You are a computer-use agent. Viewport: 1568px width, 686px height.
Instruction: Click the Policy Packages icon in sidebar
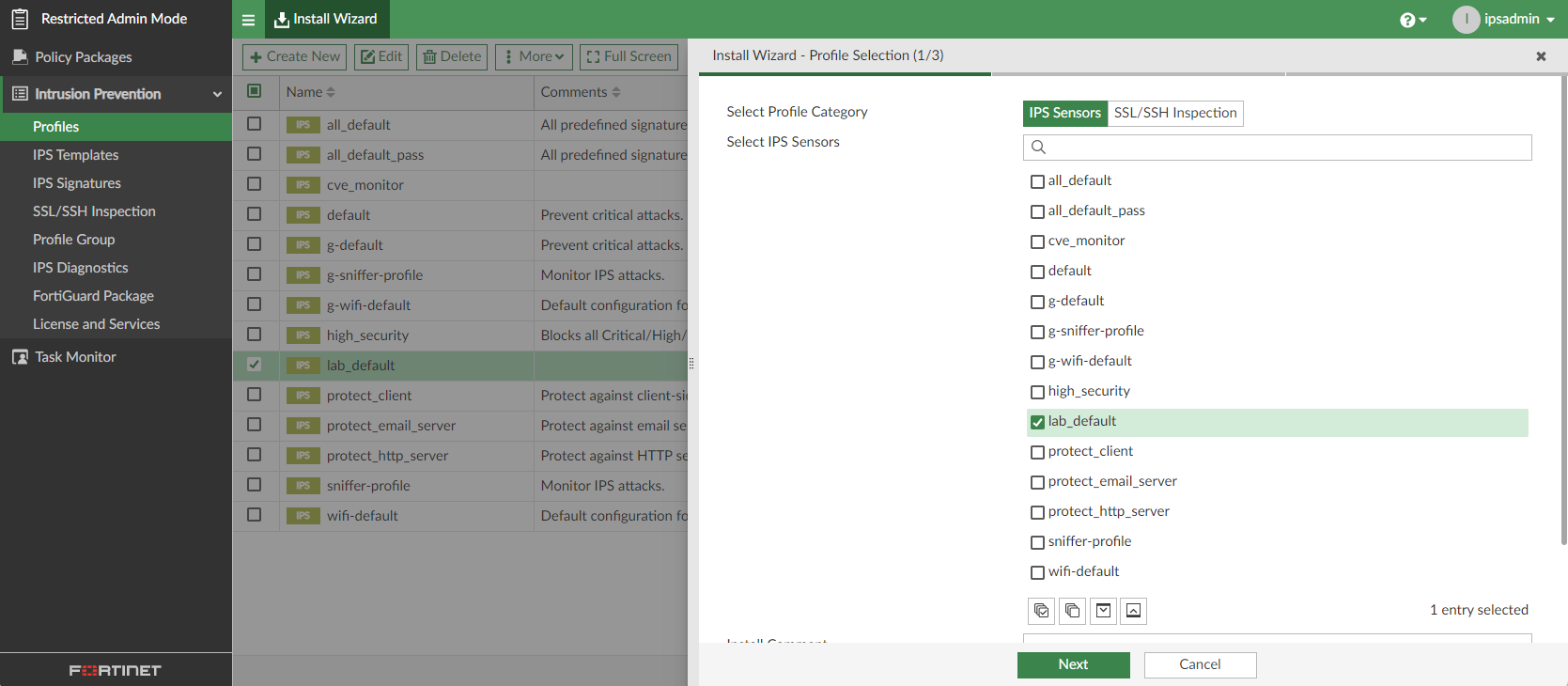(x=20, y=57)
